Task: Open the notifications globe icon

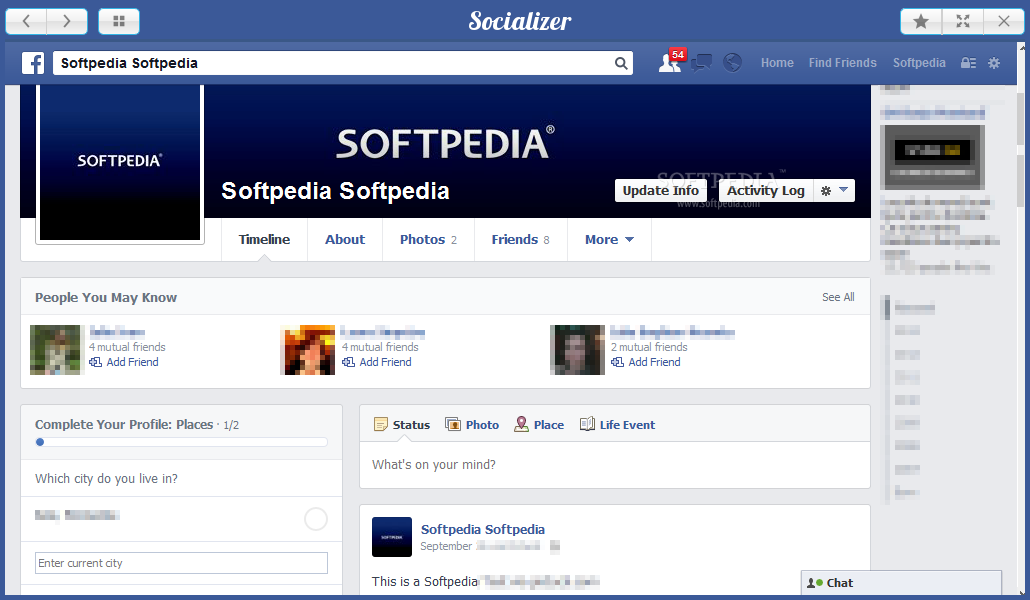Action: 732,62
